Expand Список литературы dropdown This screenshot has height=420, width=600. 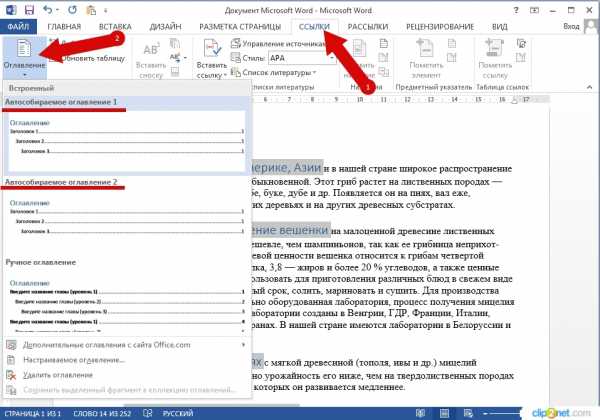coord(274,72)
